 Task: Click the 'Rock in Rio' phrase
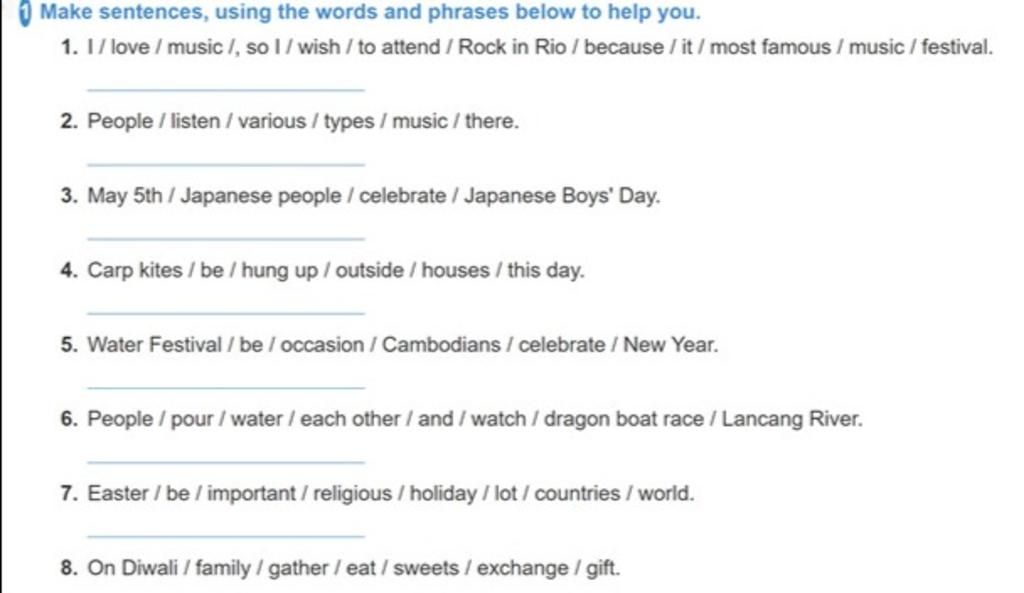pos(512,47)
